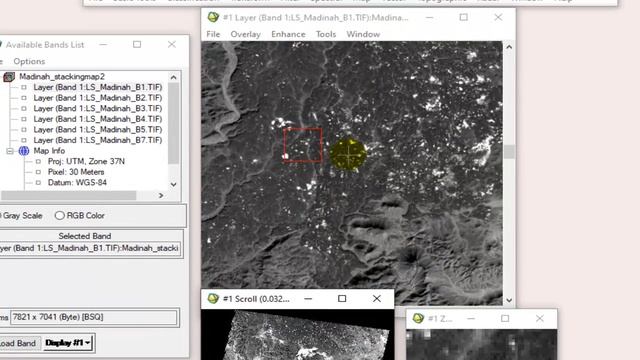Click scroll up arrow of image display window
This screenshot has width=640, height=360.
click(x=509, y=47)
